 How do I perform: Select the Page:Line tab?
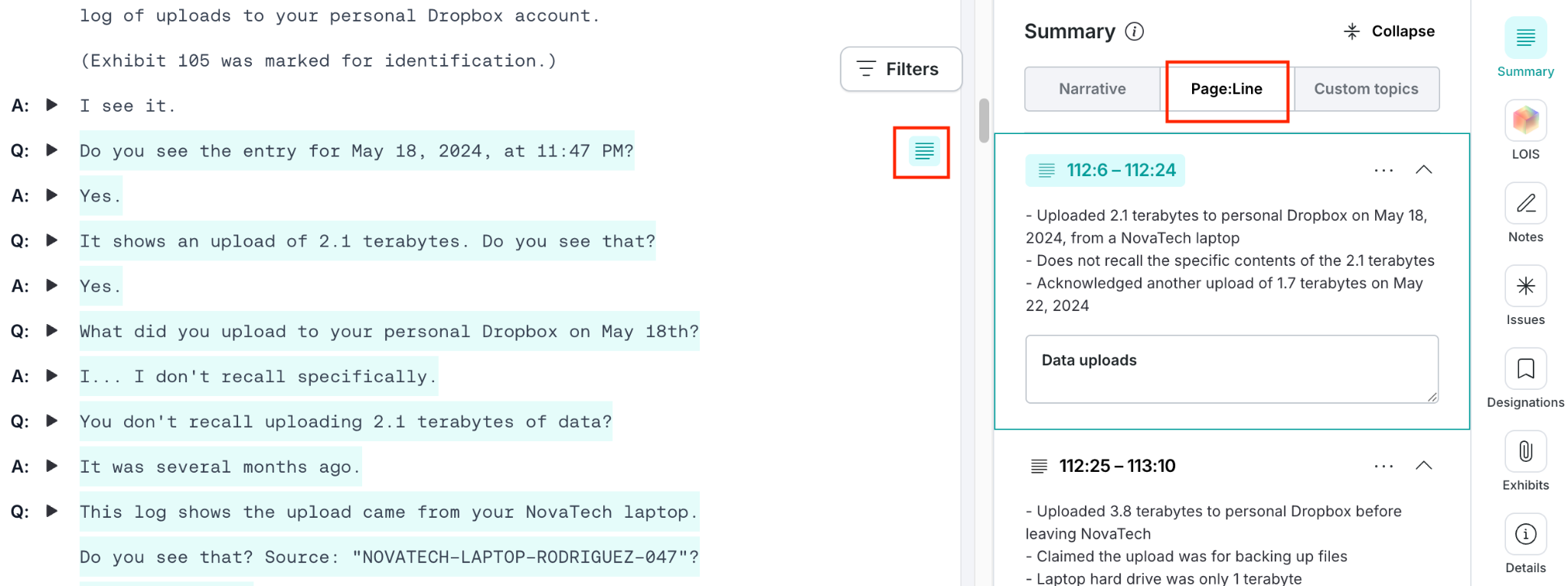coord(1227,89)
